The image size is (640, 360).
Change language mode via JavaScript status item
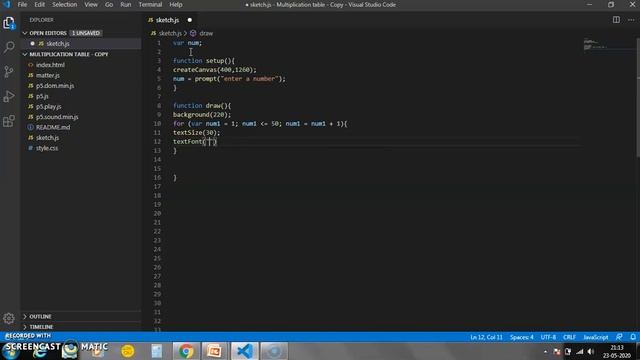[596, 337]
